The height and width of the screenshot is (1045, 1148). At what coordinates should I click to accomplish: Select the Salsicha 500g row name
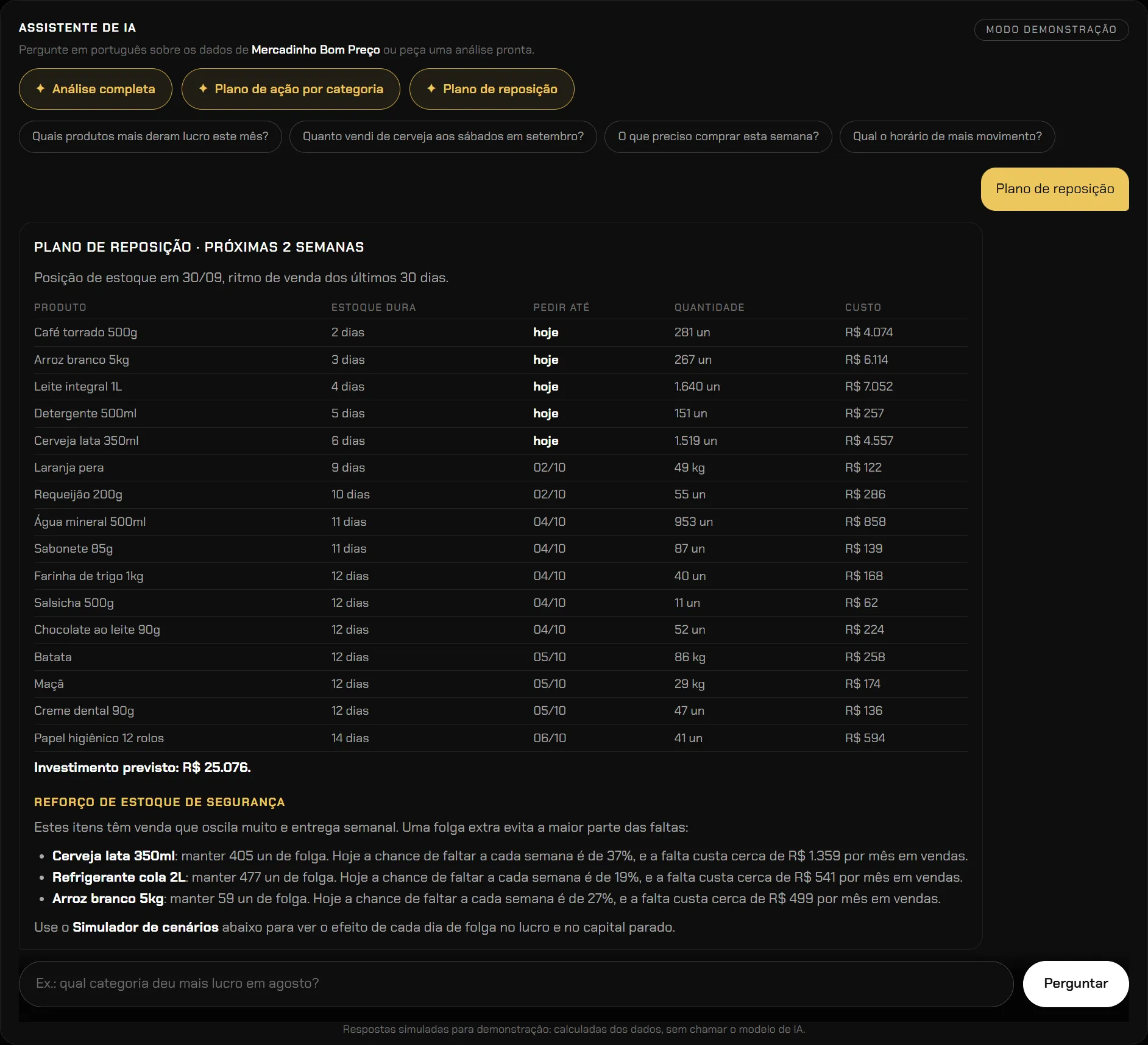point(74,603)
